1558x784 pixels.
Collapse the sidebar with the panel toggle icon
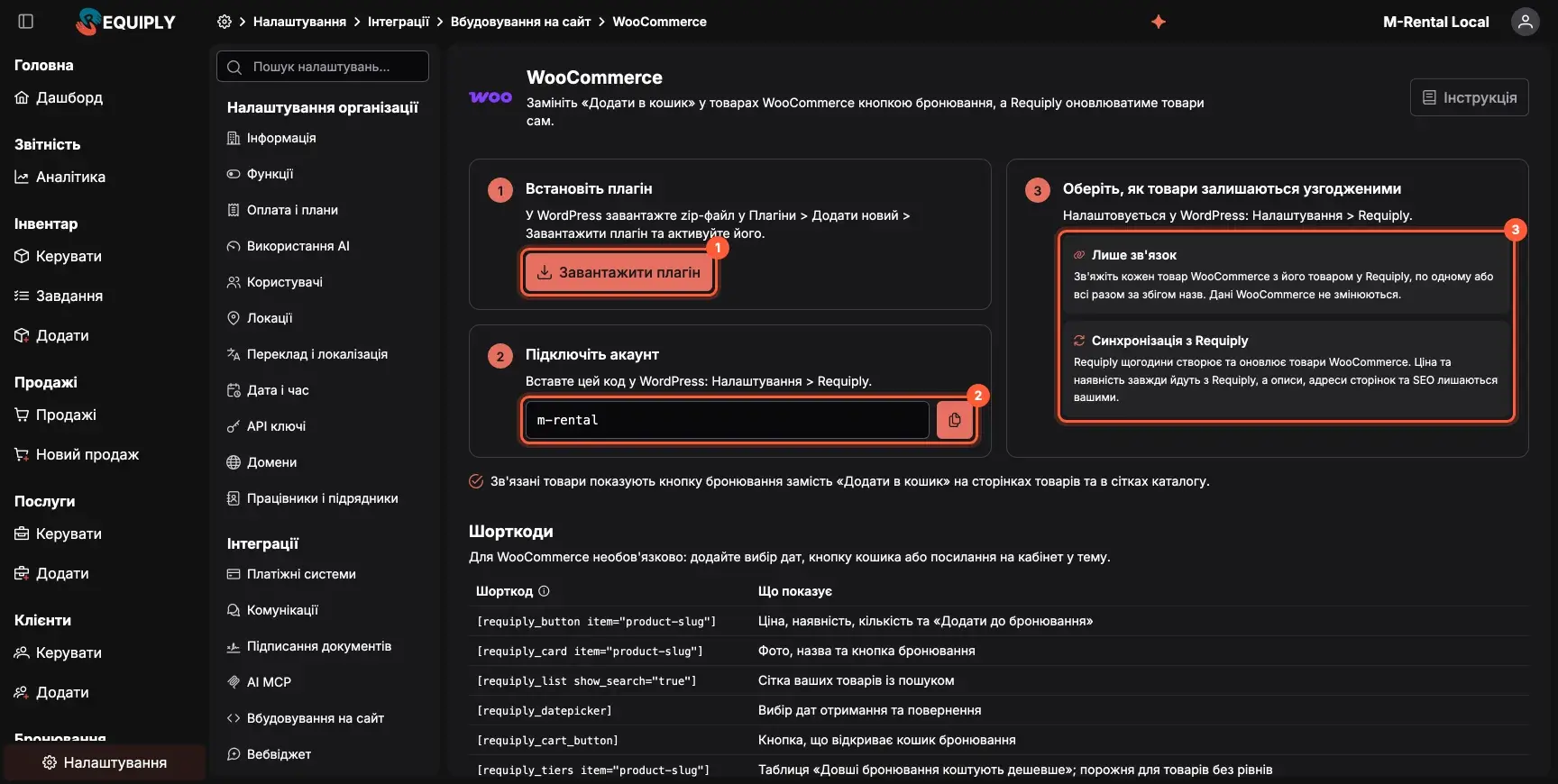26,22
